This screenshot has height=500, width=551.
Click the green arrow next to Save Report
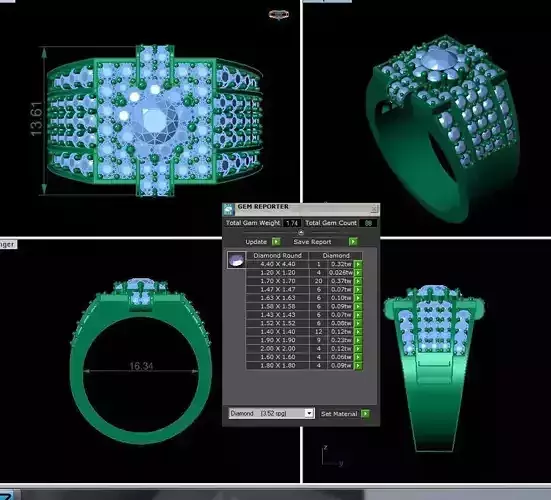click(x=353, y=241)
